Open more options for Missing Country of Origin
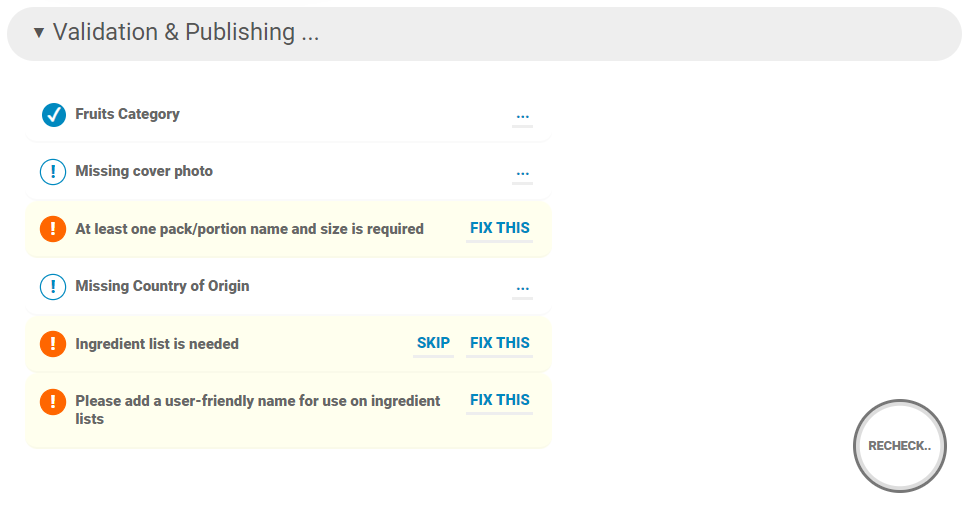Viewport: 968px width, 512px height. click(x=522, y=287)
